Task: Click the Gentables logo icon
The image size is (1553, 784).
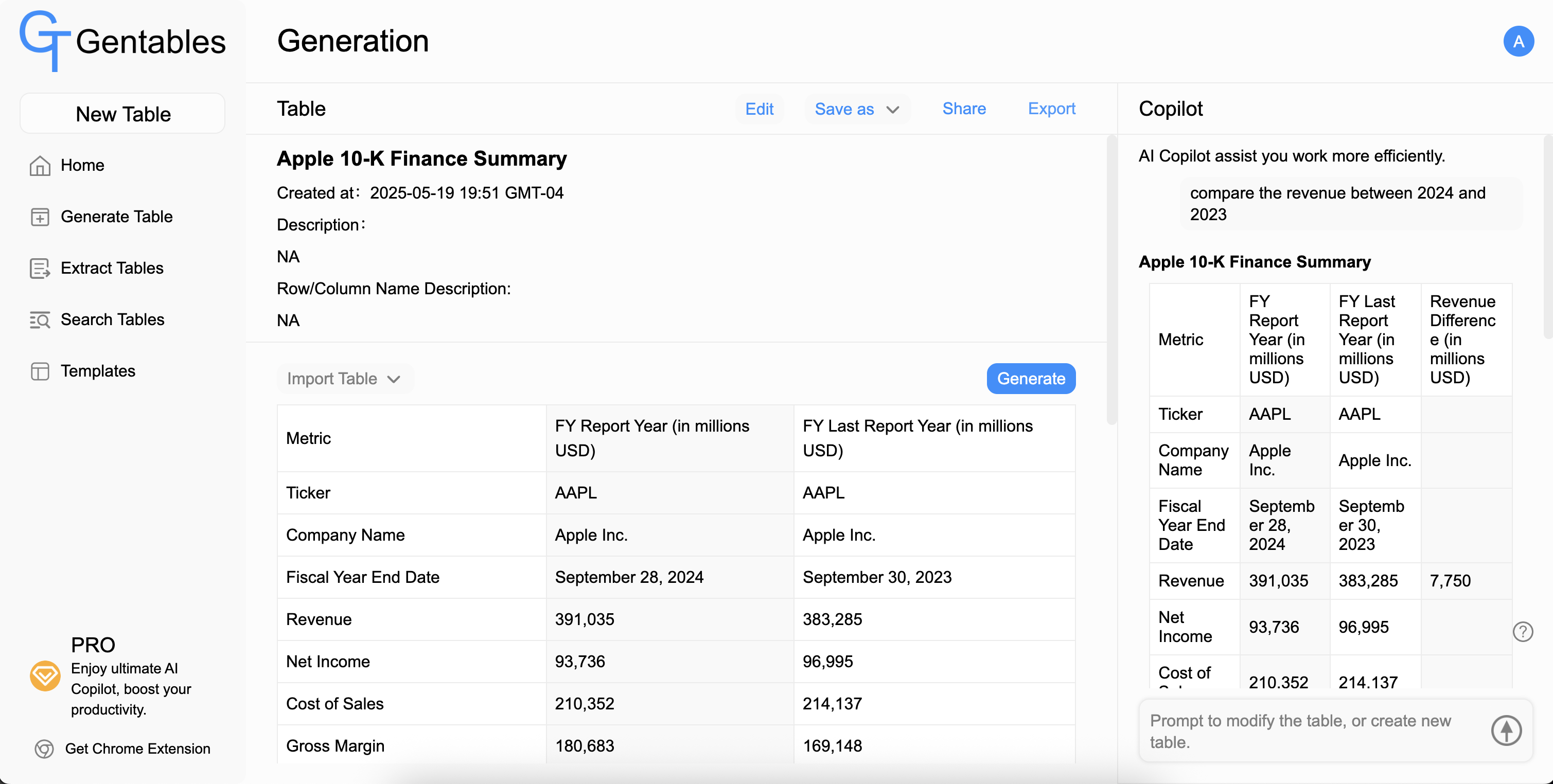Action: tap(44, 41)
